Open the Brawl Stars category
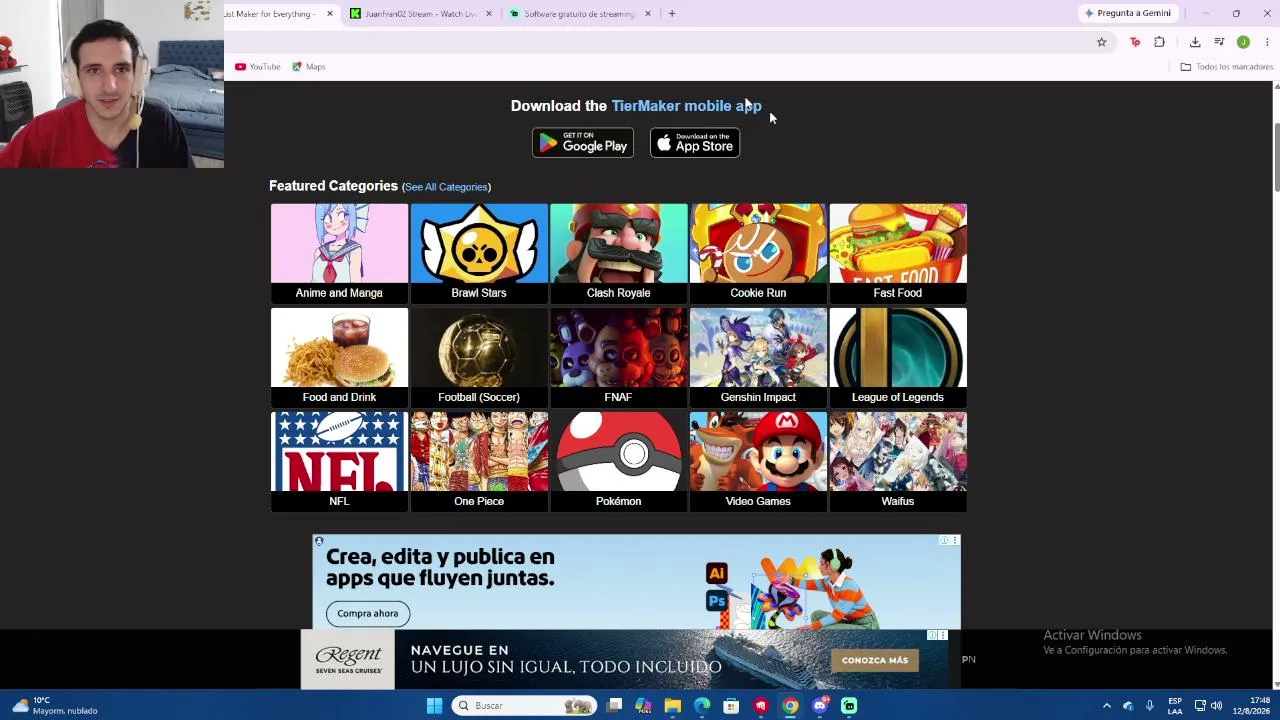 [x=479, y=253]
